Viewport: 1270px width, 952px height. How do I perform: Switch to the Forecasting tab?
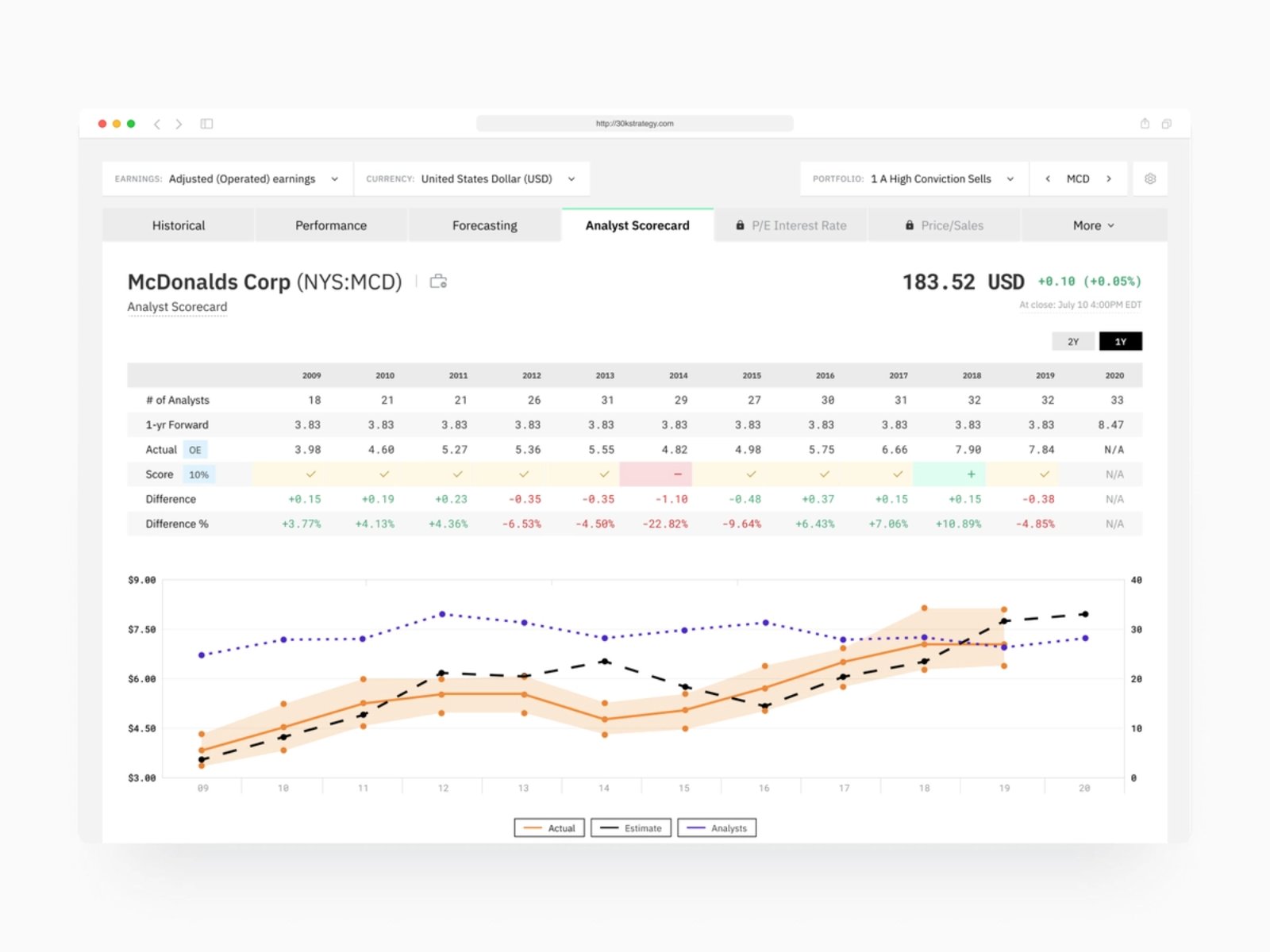[x=484, y=225]
